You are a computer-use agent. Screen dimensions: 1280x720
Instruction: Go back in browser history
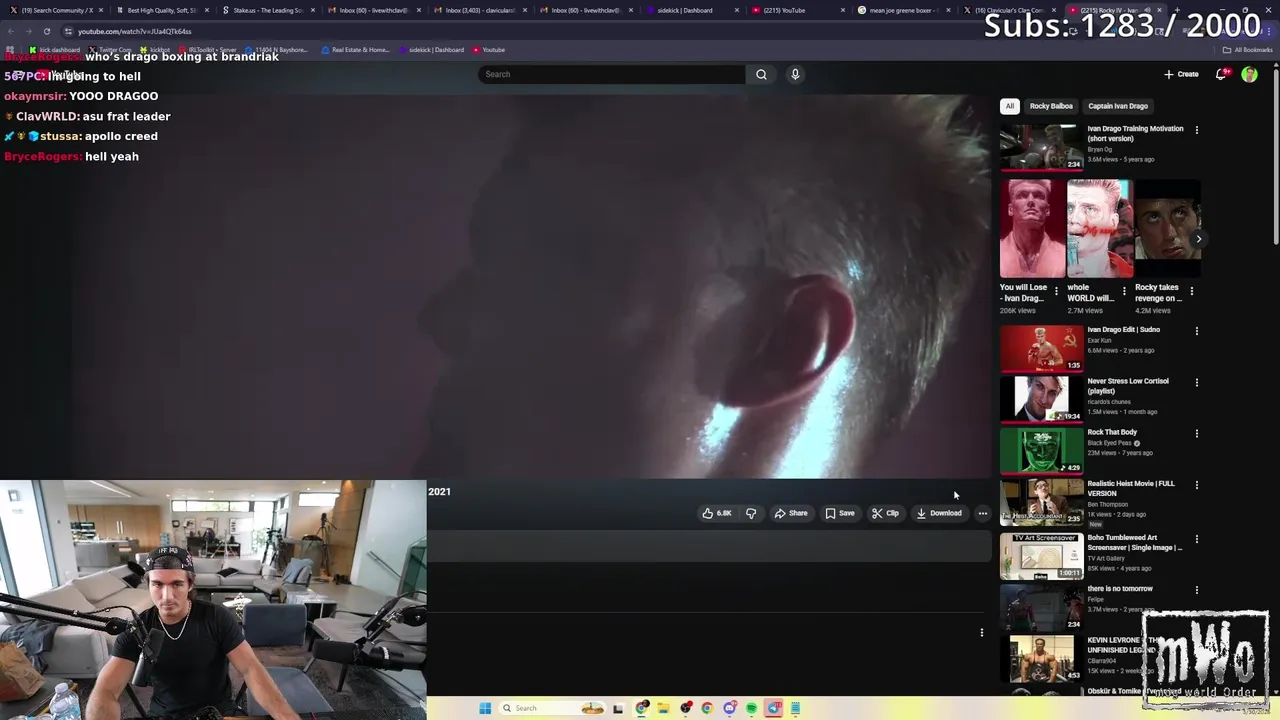10,31
